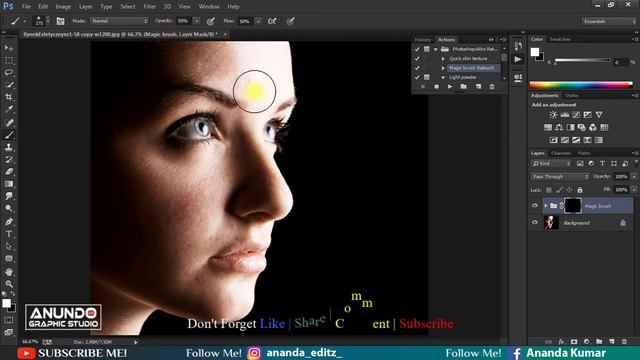The image size is (640, 360).
Task: Enable airbrush mode in options bar
Action: 272,21
